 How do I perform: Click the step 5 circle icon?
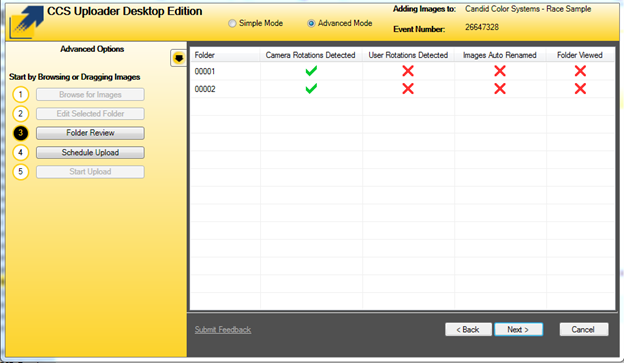21,172
